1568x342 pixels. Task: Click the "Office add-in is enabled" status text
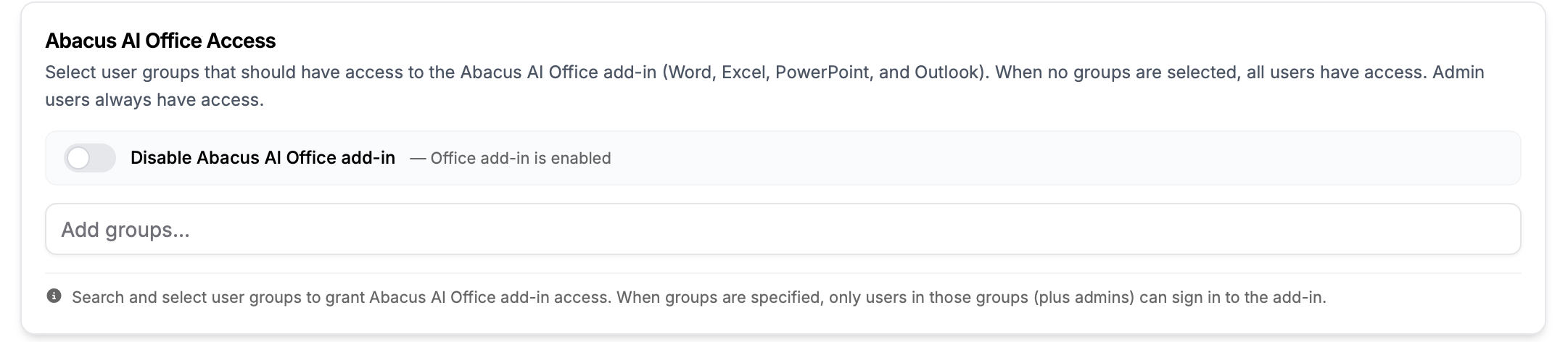coord(521,158)
